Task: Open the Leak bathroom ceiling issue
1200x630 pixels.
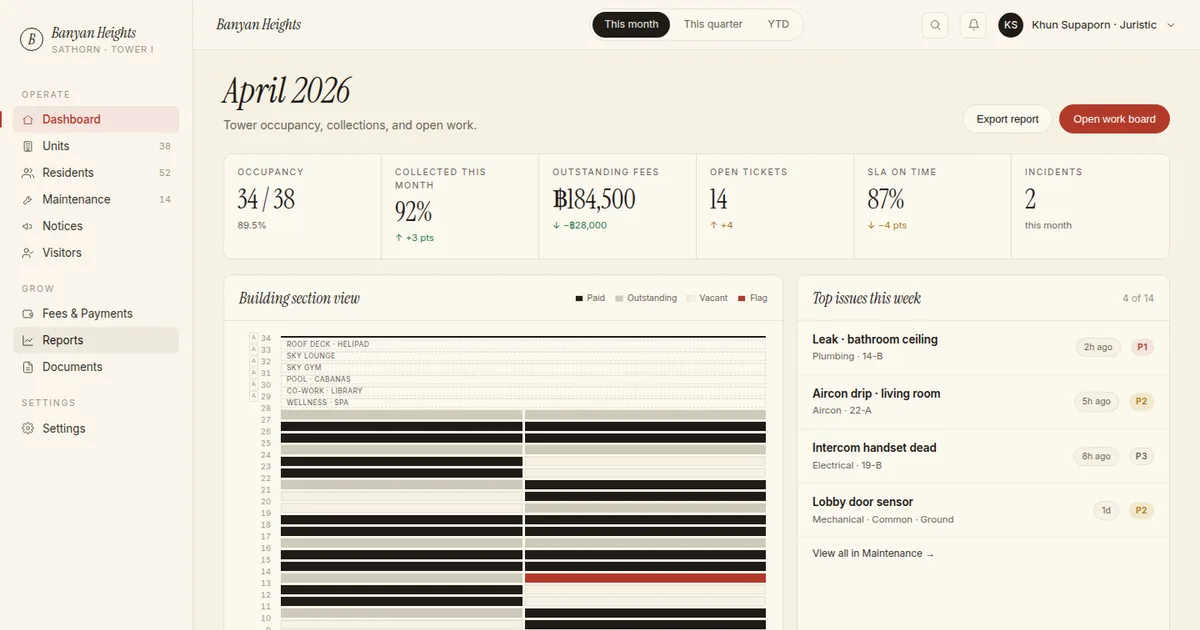Action: coord(983,348)
